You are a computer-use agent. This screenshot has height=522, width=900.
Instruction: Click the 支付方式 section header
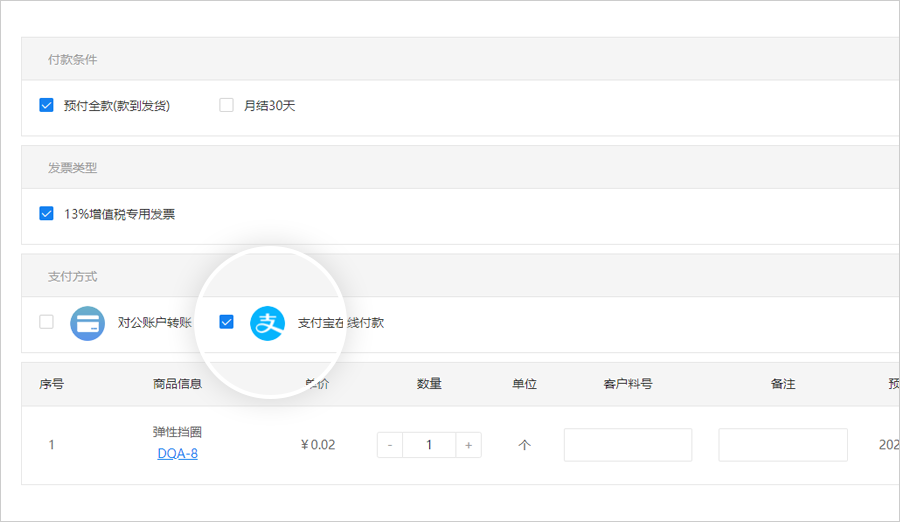(x=73, y=276)
